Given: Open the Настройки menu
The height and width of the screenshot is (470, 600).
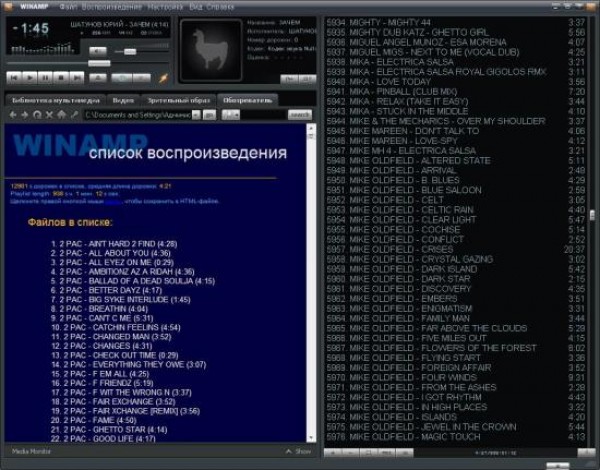Looking at the screenshot, I should click(x=165, y=7).
